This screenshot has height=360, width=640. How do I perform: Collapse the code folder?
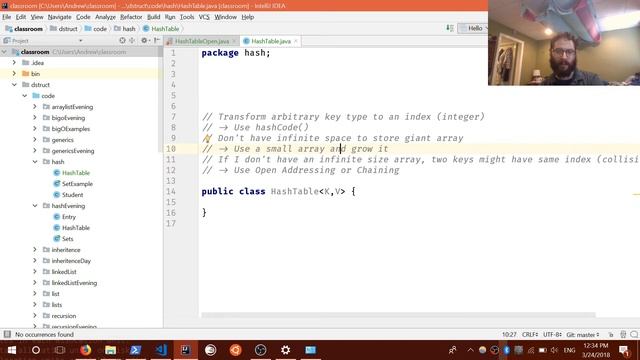coord(24,96)
